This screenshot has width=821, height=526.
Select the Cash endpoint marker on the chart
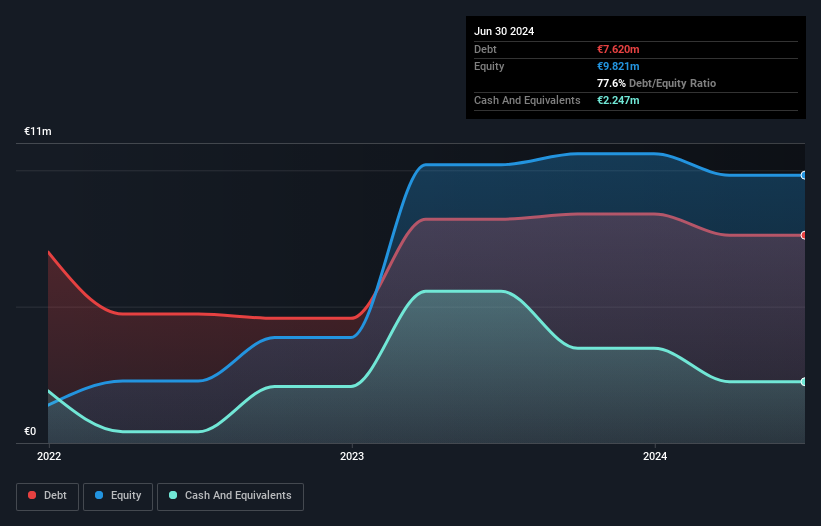point(803,382)
